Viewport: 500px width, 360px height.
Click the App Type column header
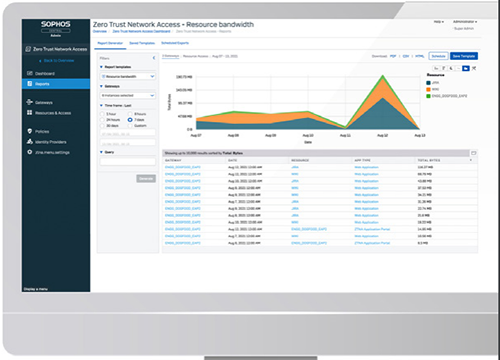[x=362, y=160]
